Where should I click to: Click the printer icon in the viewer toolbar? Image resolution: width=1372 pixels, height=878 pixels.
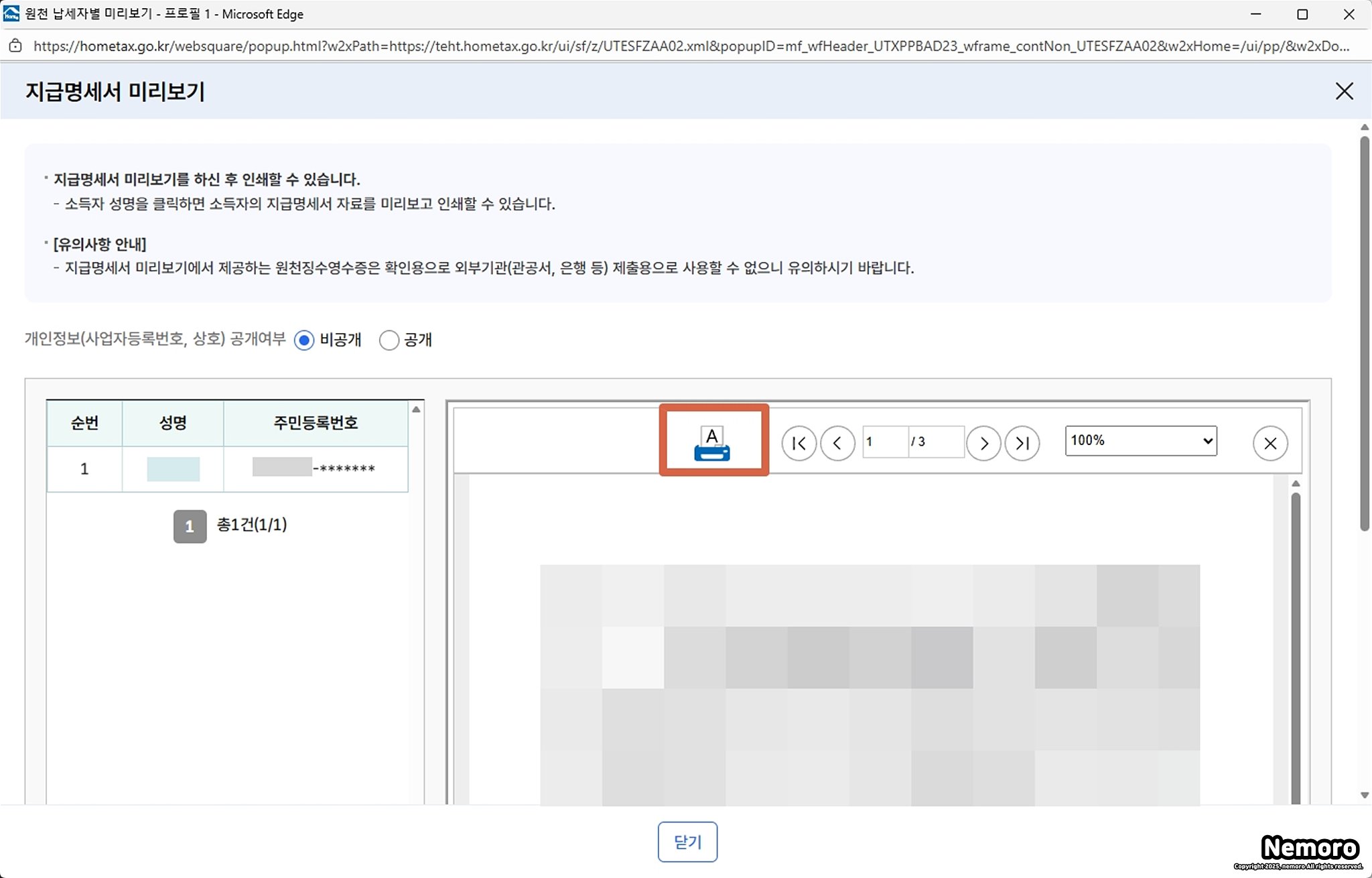tap(712, 443)
